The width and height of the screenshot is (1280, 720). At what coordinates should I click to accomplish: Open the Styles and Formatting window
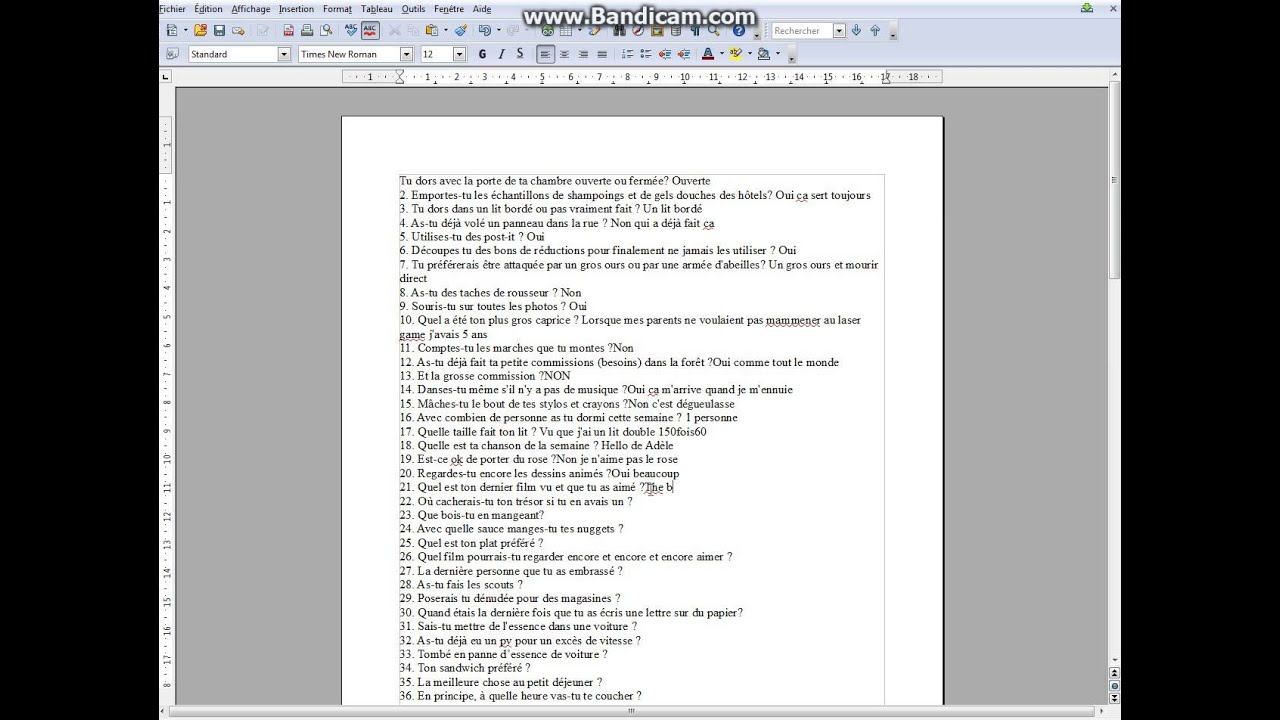[x=172, y=54]
